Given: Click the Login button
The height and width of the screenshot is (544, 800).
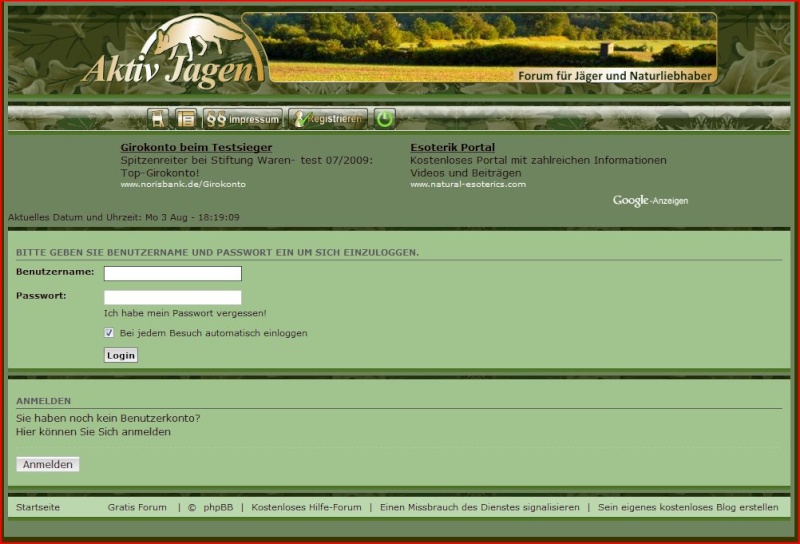Looking at the screenshot, I should point(121,355).
